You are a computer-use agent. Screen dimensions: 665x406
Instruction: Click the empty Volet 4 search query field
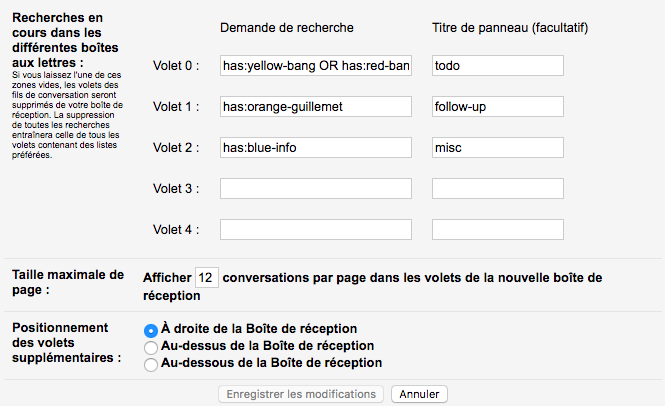[x=316, y=230]
